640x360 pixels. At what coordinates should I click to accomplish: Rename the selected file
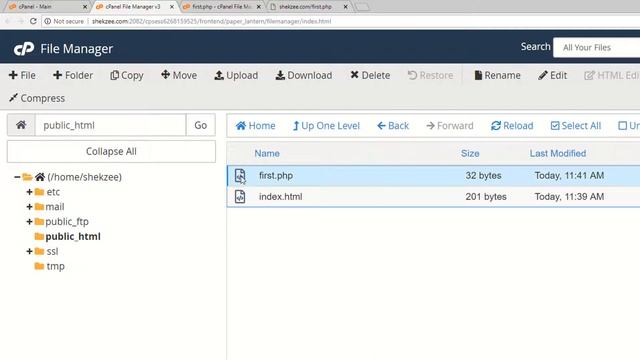tap(497, 76)
